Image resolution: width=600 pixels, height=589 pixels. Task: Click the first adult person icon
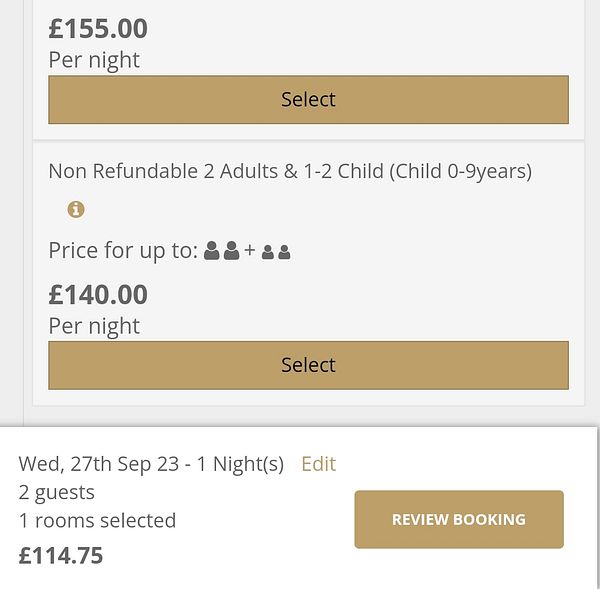212,251
